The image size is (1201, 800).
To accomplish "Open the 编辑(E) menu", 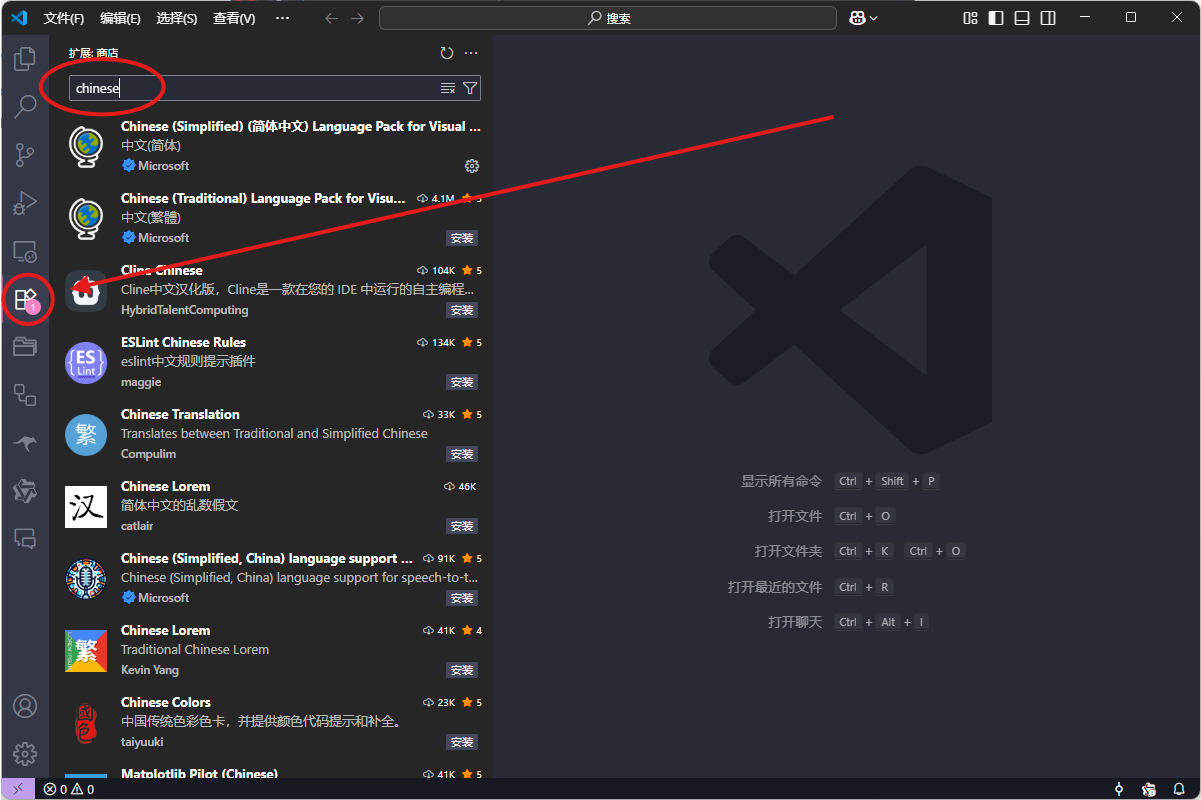I will [120, 18].
